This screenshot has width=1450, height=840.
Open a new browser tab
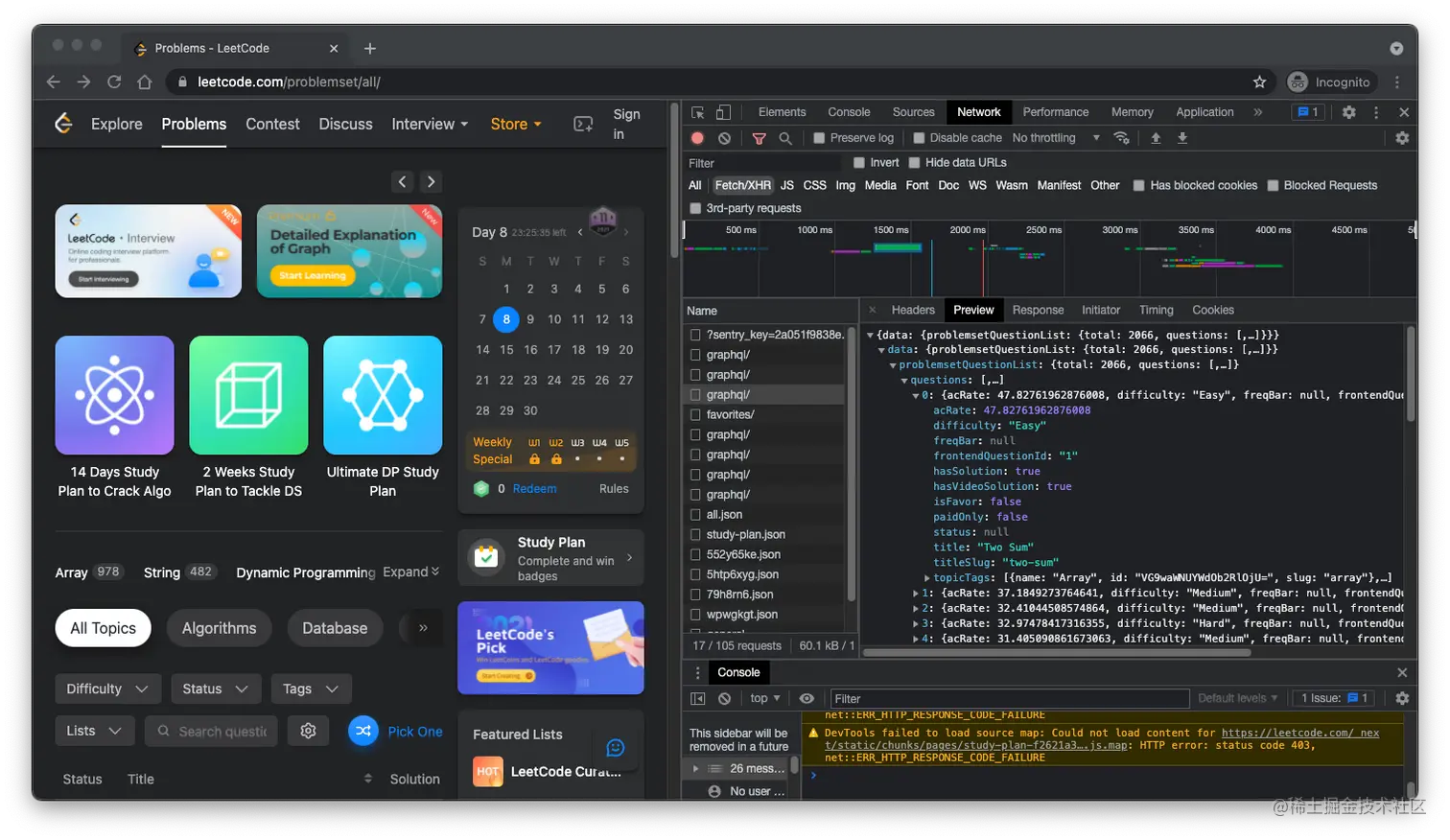[370, 48]
